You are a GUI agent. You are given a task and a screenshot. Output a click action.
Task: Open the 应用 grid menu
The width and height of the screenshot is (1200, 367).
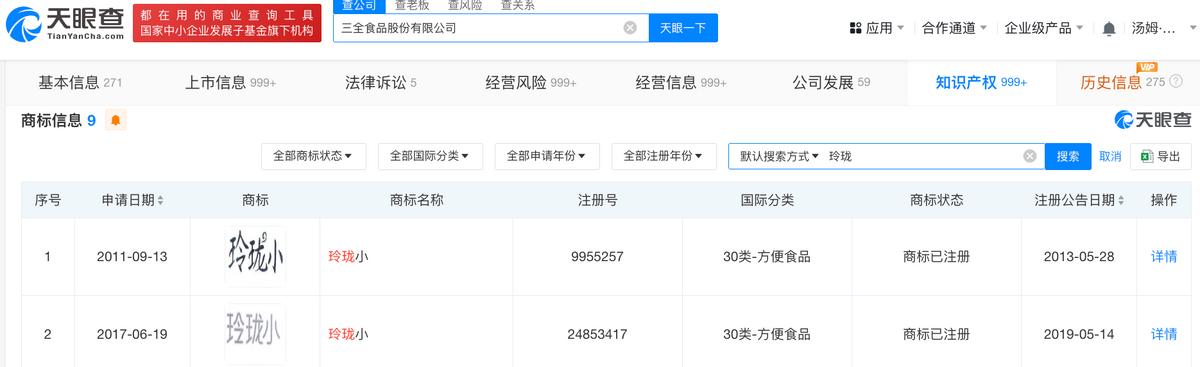pos(877,28)
